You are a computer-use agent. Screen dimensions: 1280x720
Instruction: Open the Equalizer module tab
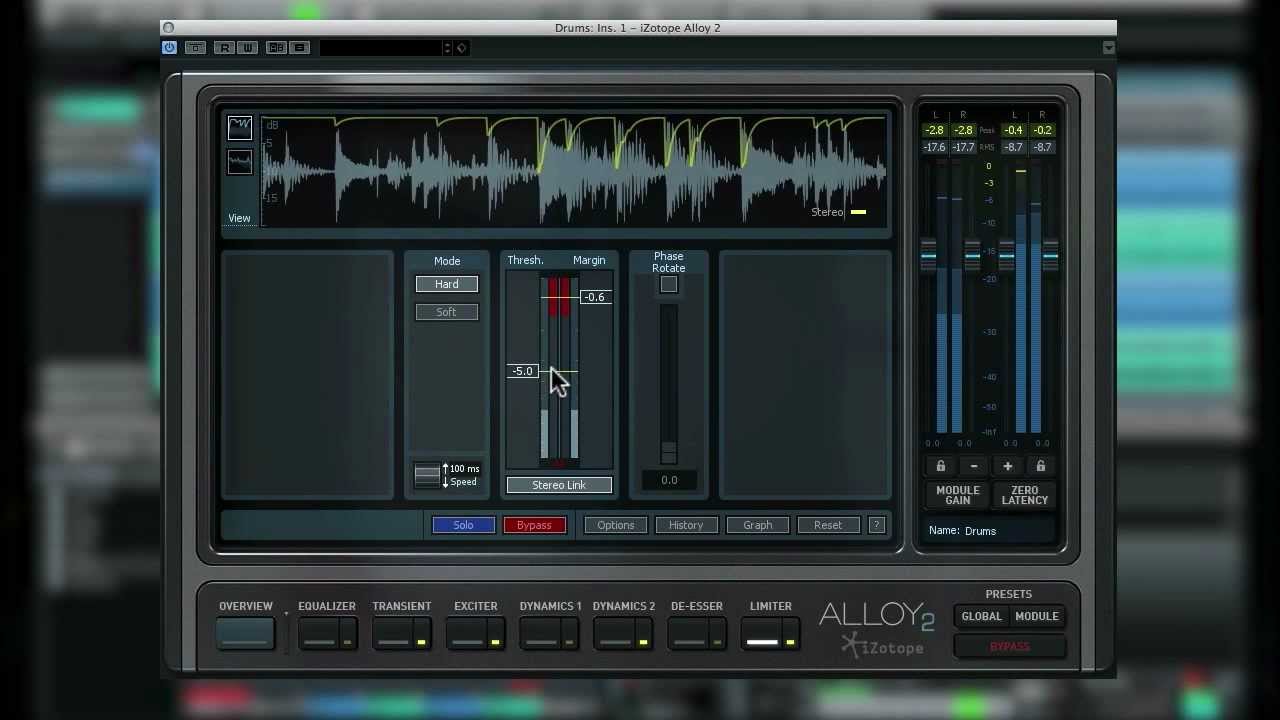pyautogui.click(x=319, y=633)
